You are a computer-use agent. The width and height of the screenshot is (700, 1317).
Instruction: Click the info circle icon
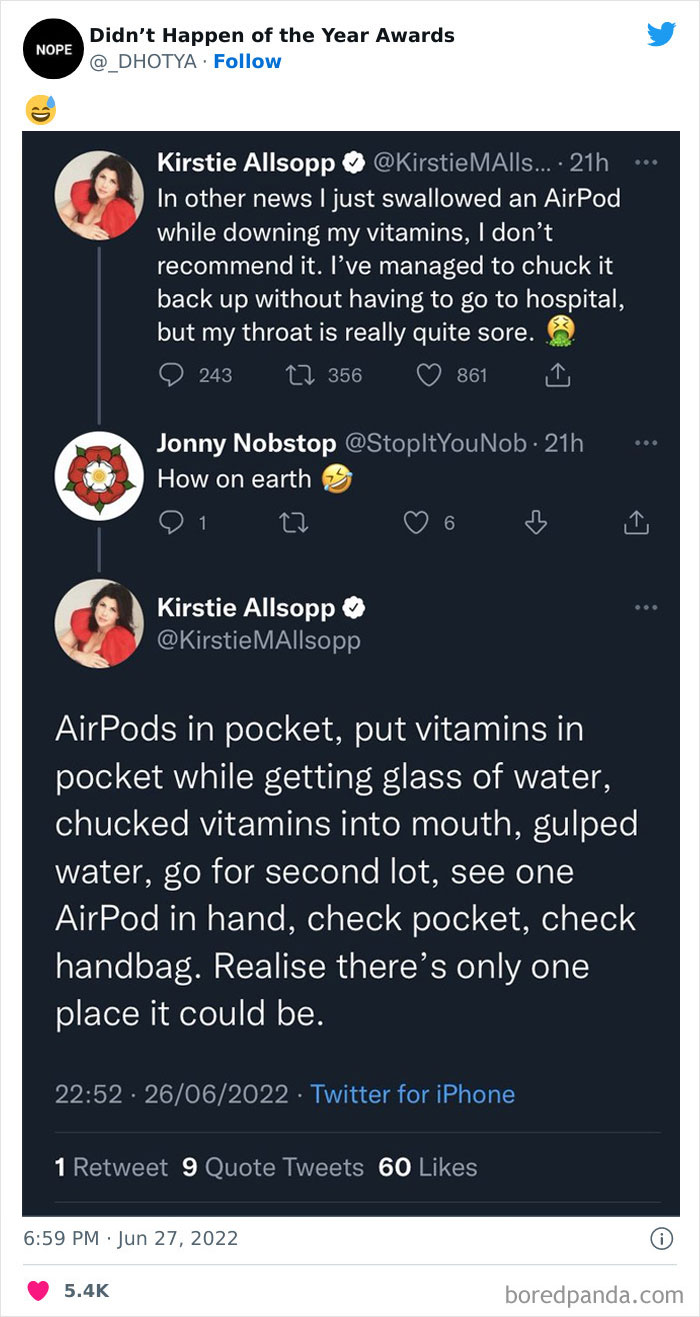coord(661,1239)
